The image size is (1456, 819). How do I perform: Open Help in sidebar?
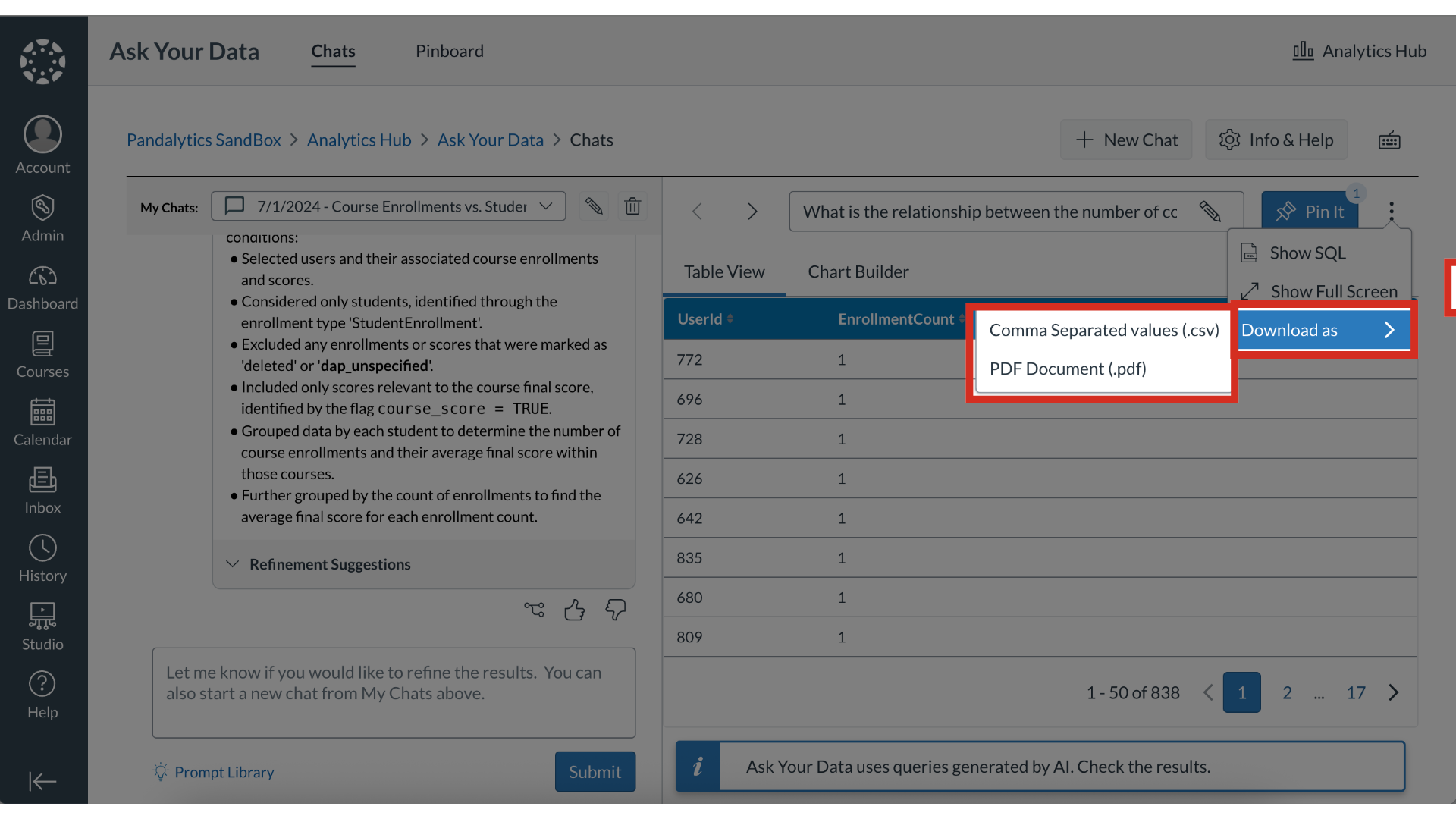point(42,695)
